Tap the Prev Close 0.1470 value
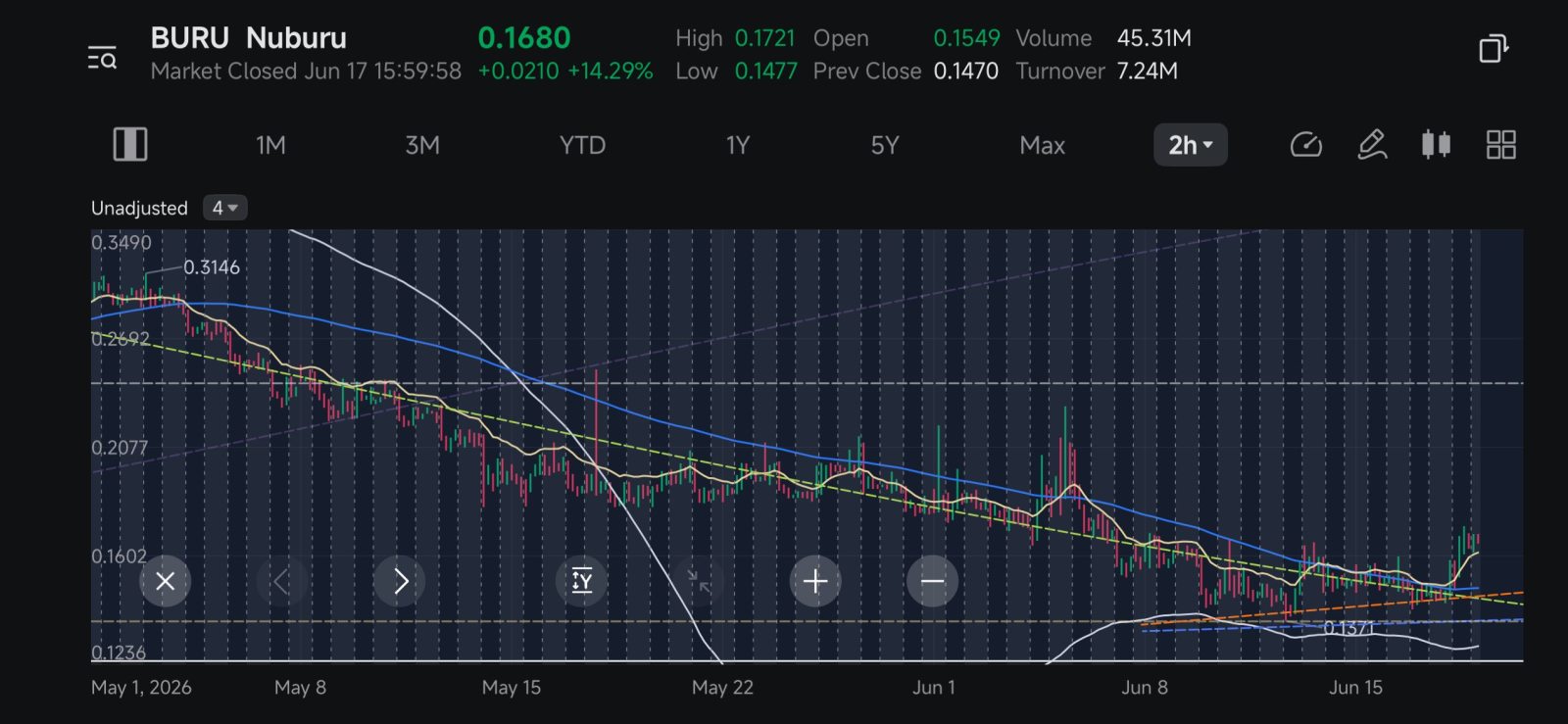The image size is (1568, 724). [x=965, y=71]
